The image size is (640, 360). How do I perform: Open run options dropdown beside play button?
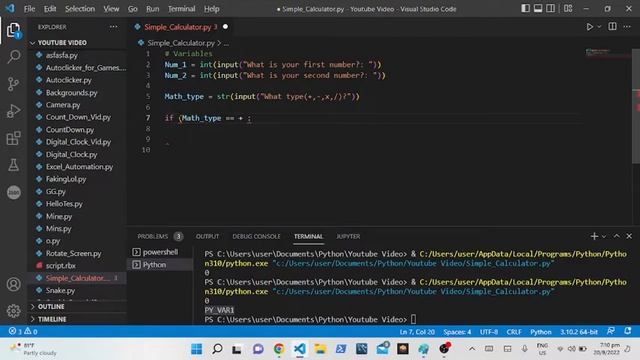coord(599,27)
